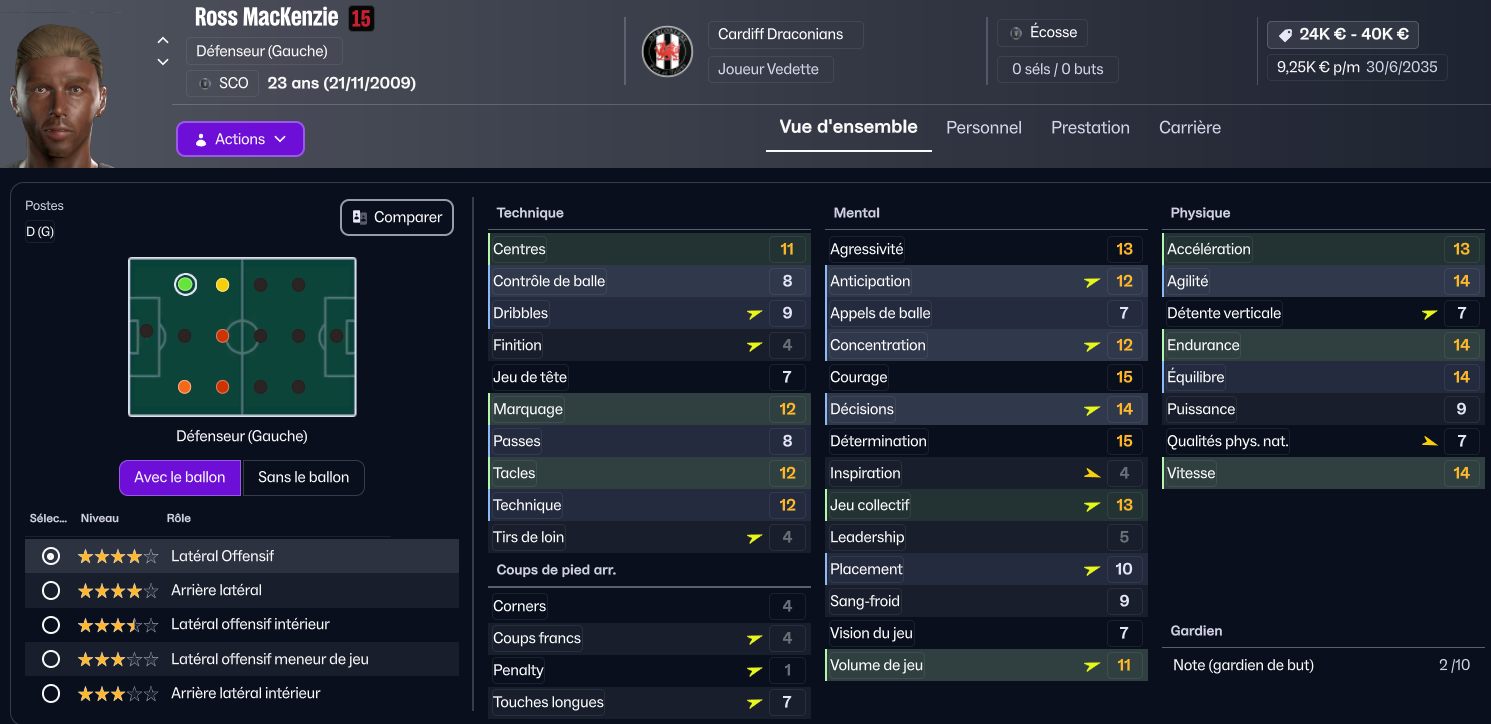Go to next player with down chevron
The height and width of the screenshot is (724, 1491).
tap(163, 62)
